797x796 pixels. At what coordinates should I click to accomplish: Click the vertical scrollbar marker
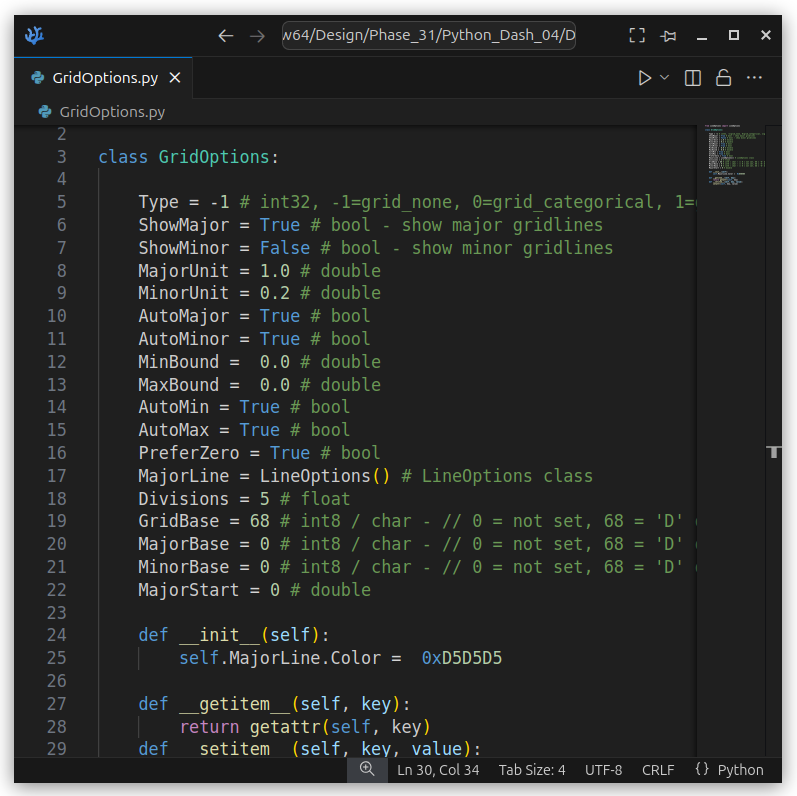[x=774, y=452]
